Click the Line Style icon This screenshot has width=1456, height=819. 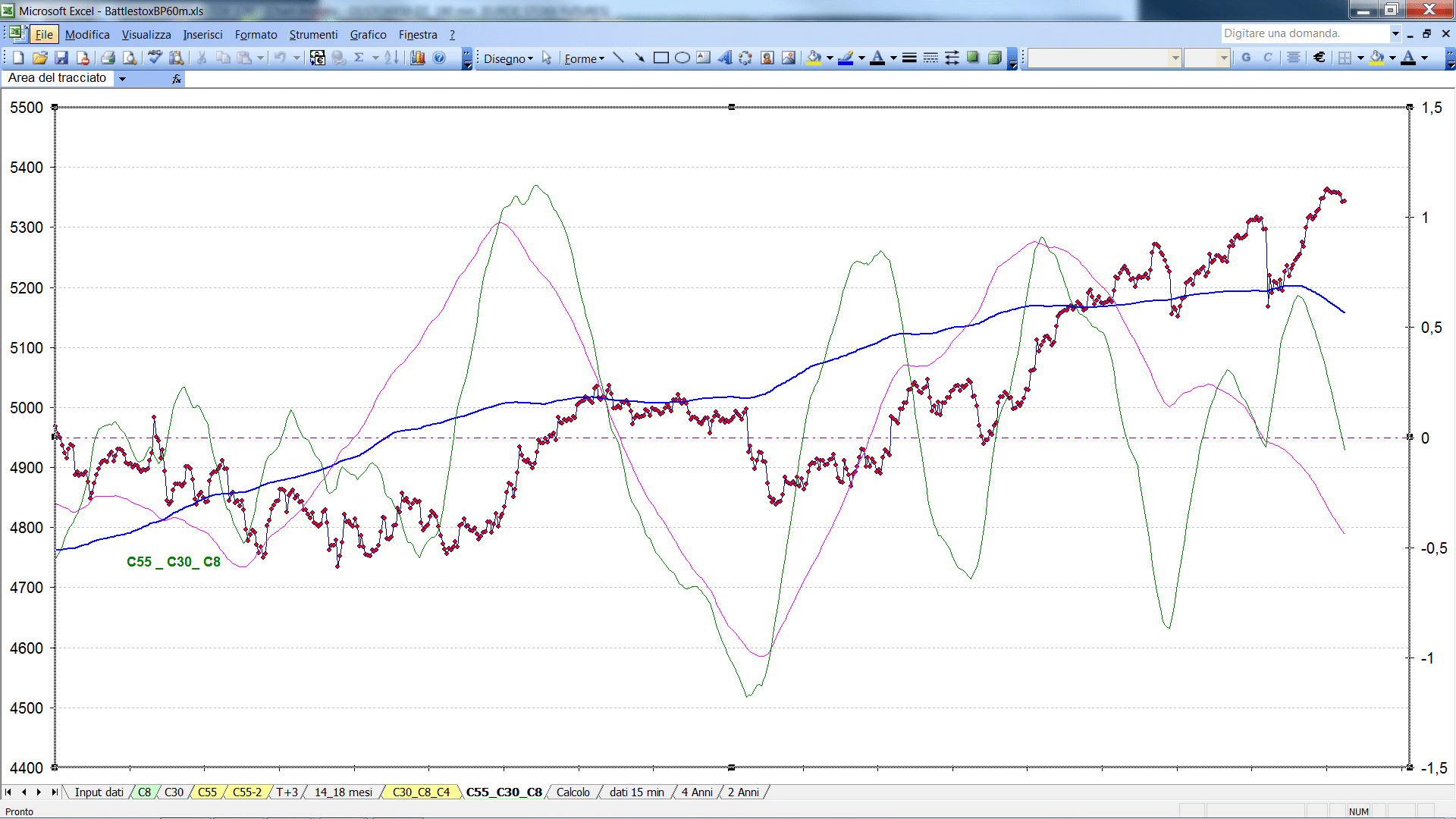click(x=909, y=58)
